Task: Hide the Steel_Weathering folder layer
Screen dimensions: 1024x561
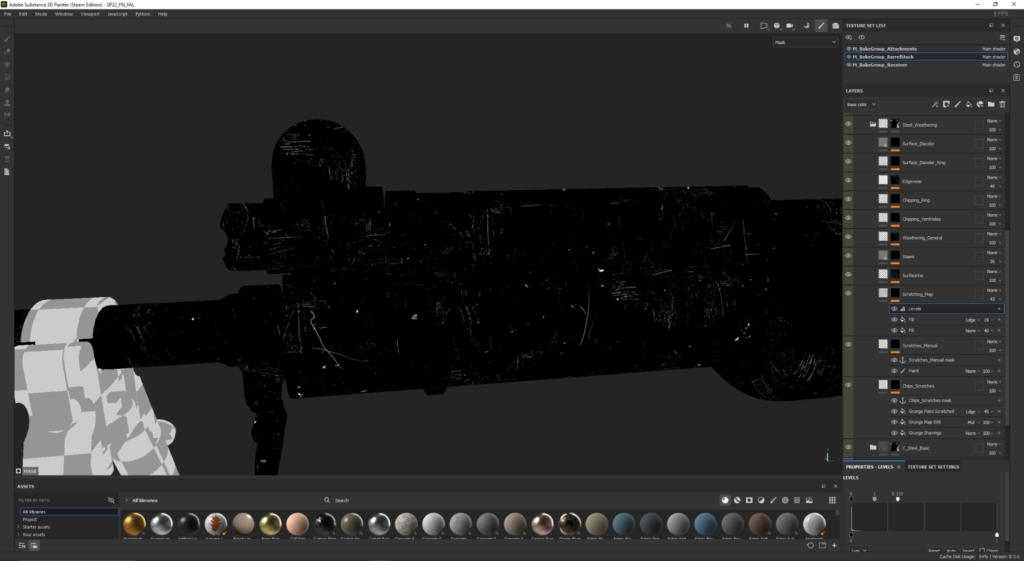Action: [x=848, y=124]
